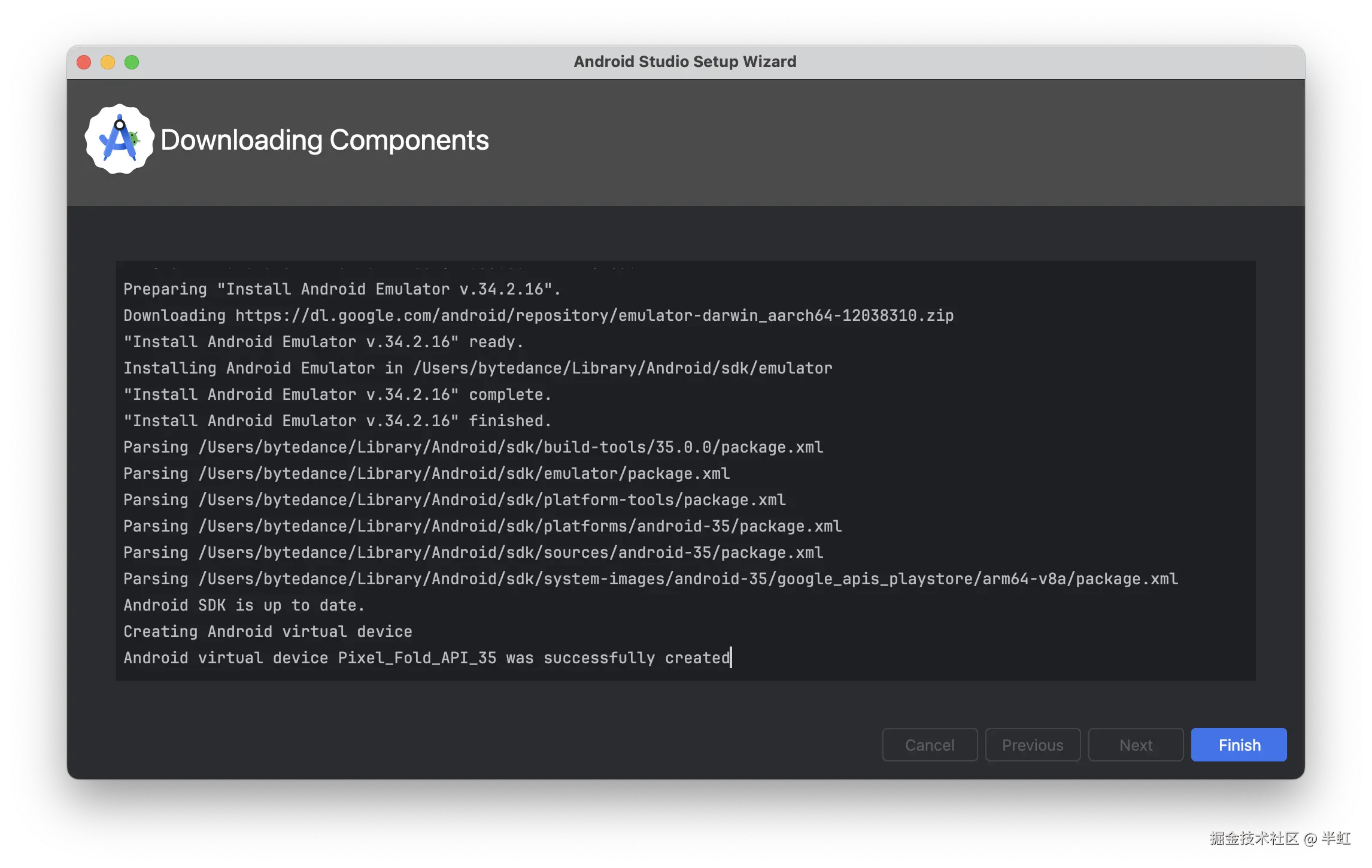Close the window with red button
The image size is (1372, 868).
(84, 62)
